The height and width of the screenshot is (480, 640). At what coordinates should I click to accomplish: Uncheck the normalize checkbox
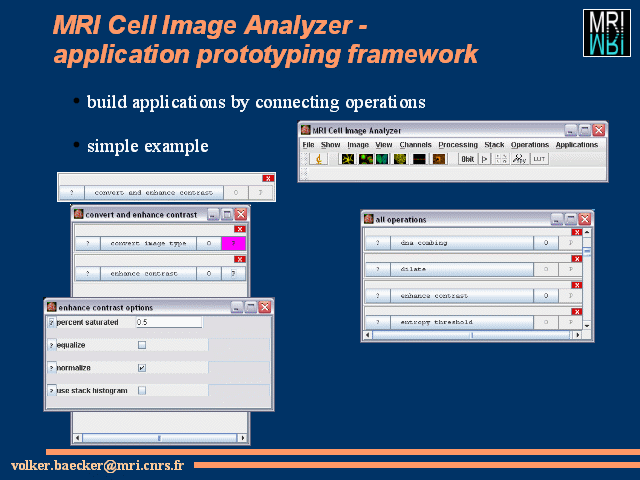(142, 368)
